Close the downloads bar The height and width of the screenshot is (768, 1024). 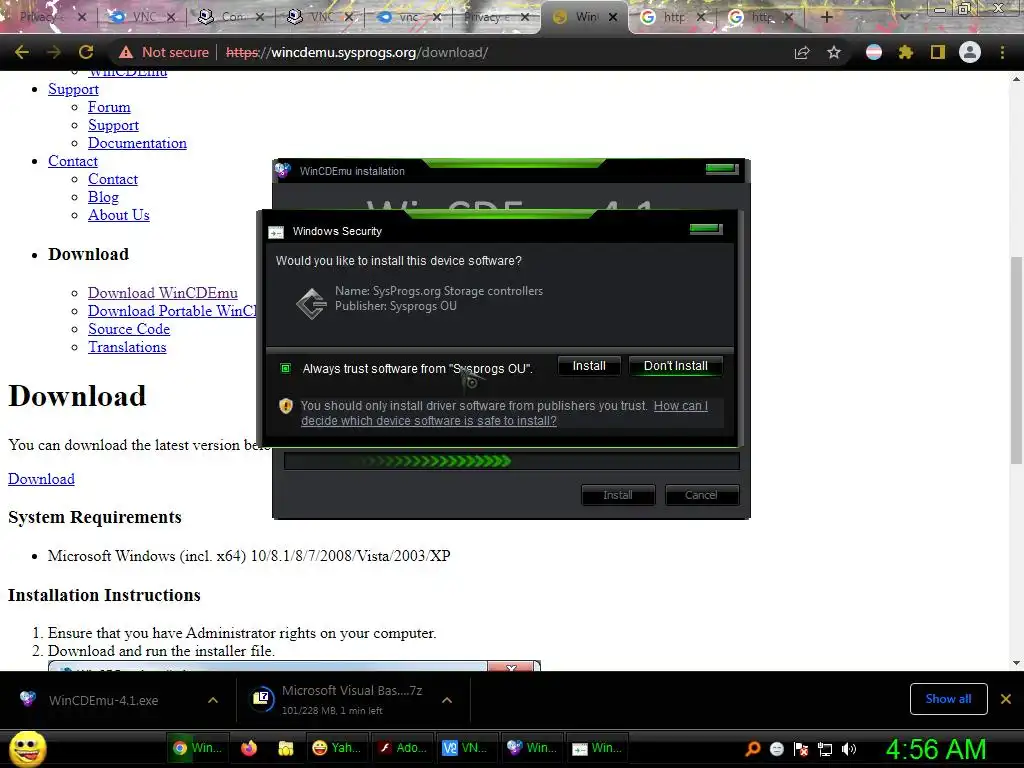click(1006, 699)
